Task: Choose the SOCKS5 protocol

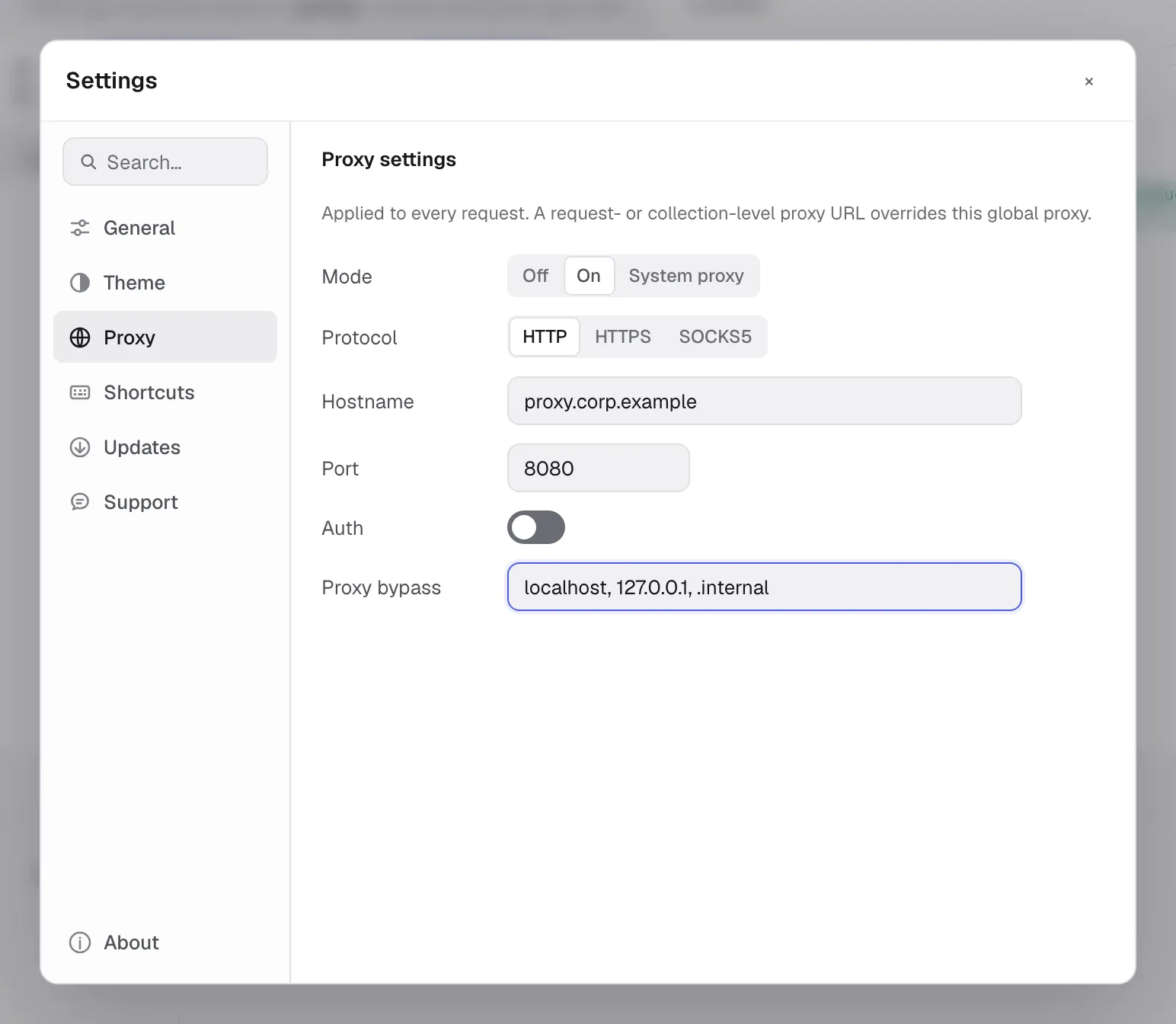Action: pos(715,337)
